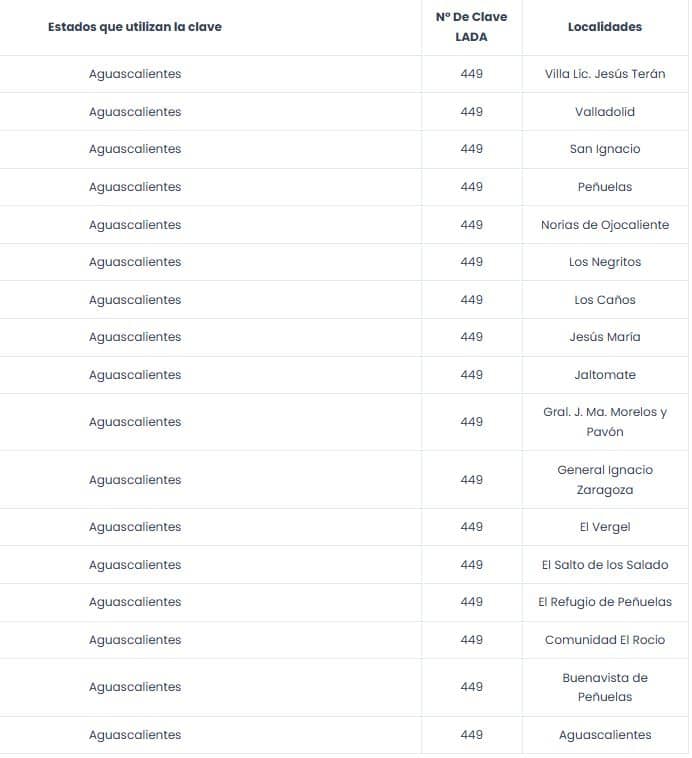Image resolution: width=692 pixels, height=758 pixels.
Task: Click the "Valladolid" locality cell
Action: (x=604, y=112)
